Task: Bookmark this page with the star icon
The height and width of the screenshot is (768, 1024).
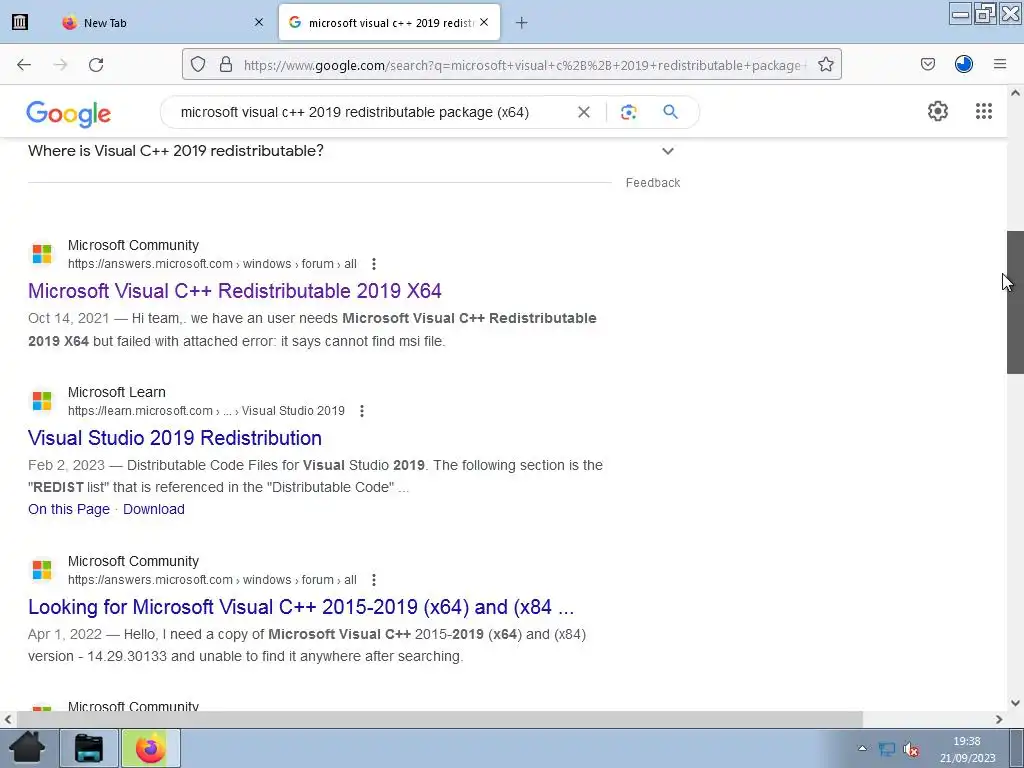Action: click(825, 64)
